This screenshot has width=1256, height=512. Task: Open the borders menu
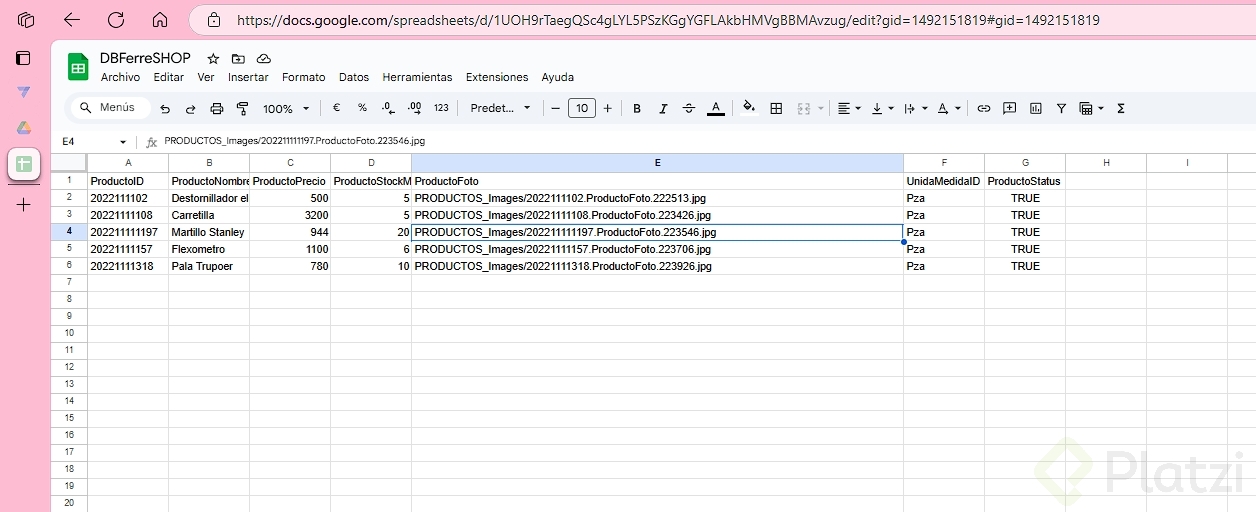coord(776,108)
